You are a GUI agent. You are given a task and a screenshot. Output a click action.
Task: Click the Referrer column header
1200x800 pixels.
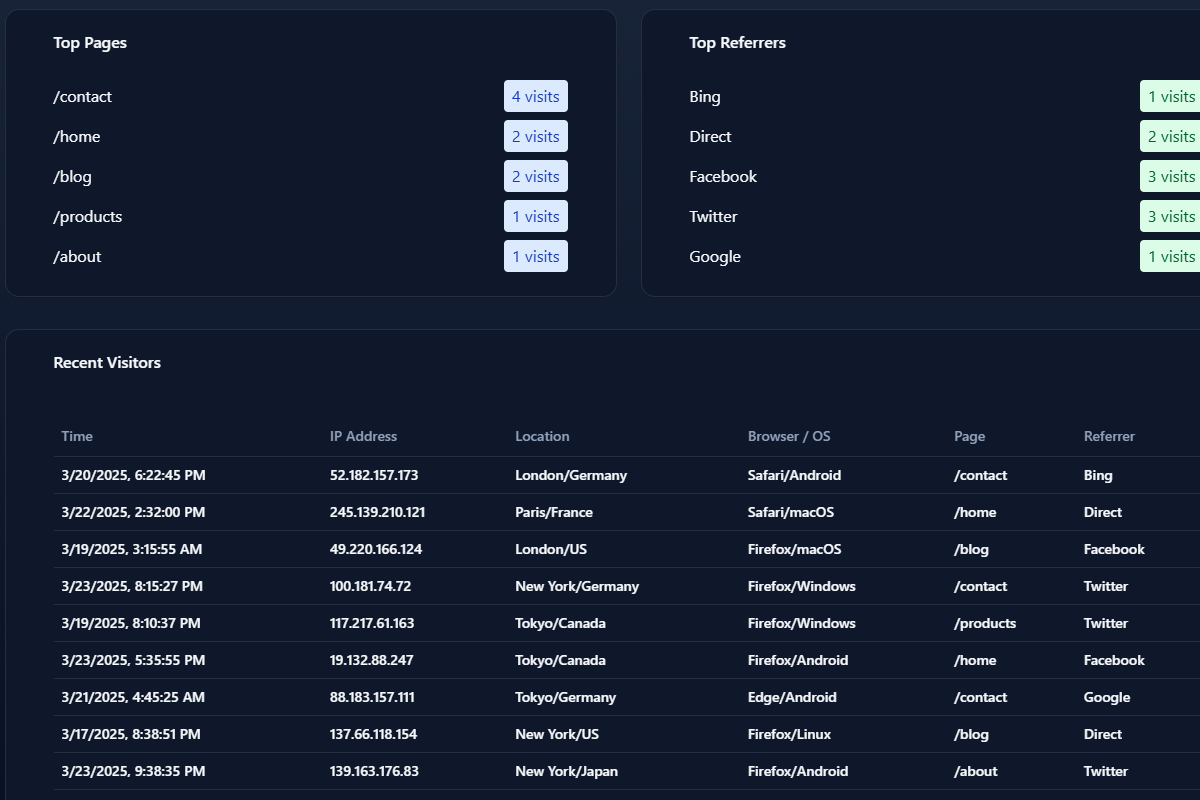pyautogui.click(x=1109, y=436)
